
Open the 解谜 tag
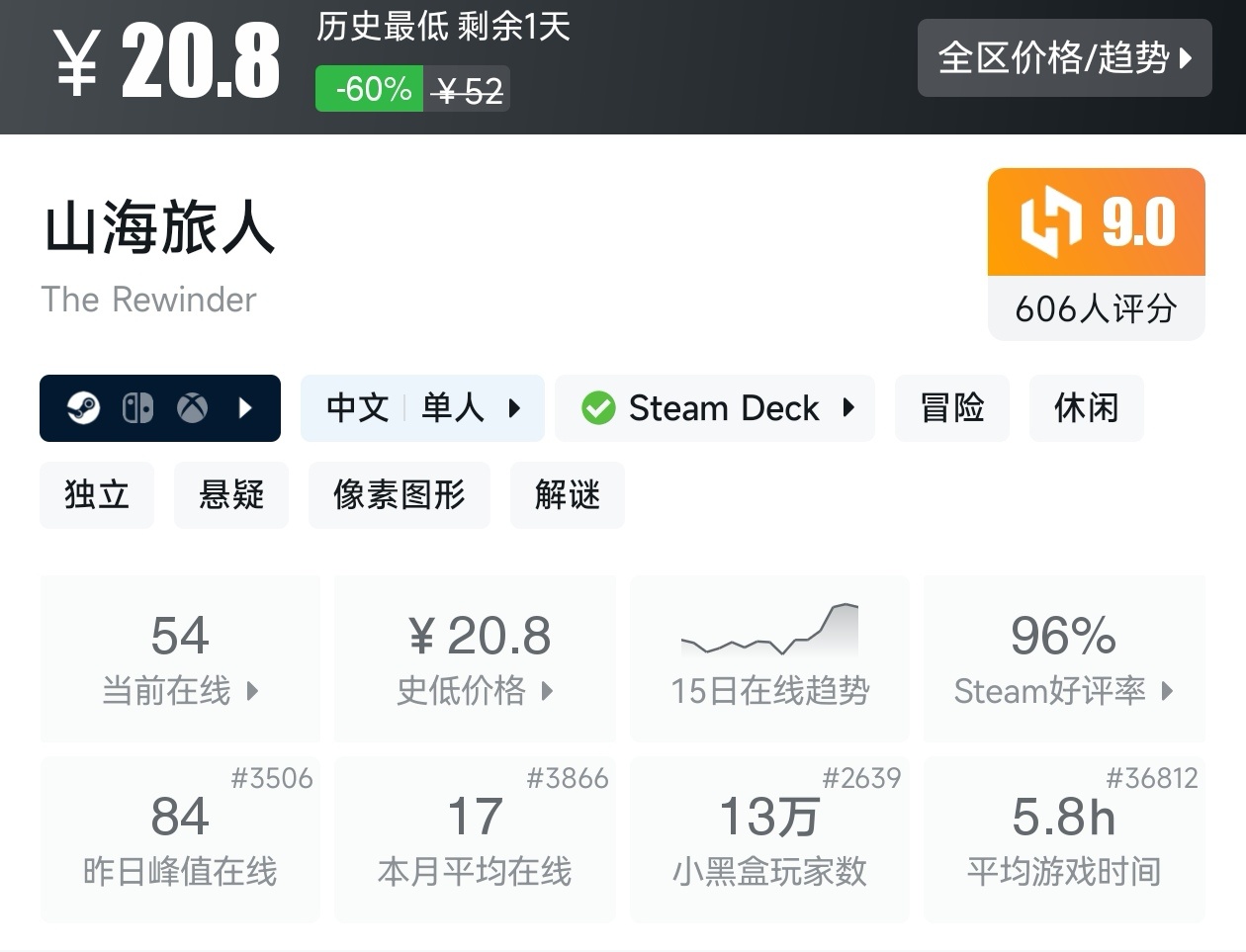pyautogui.click(x=568, y=494)
